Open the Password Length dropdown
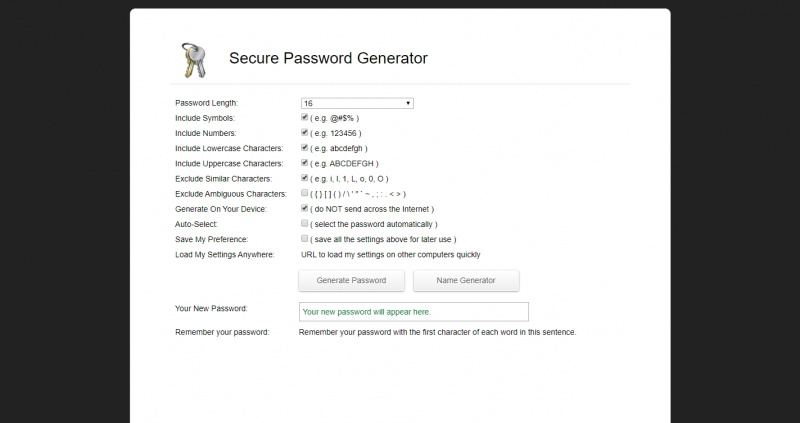This screenshot has height=423, width=800. coord(357,103)
